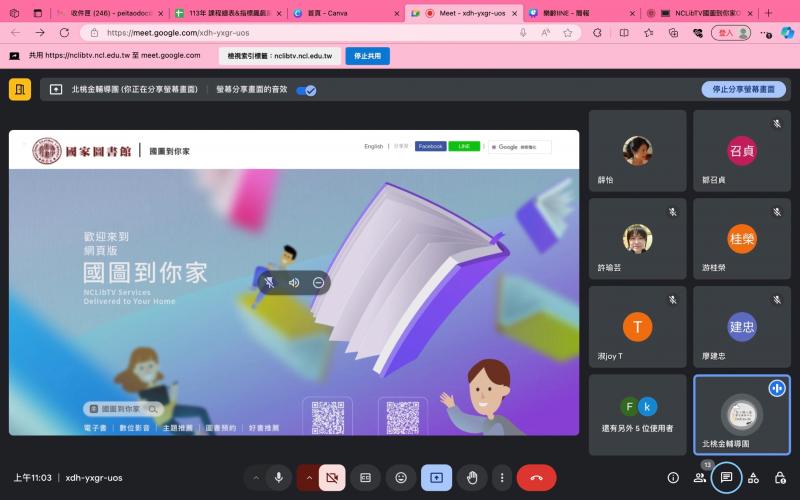Show the participants people panel

[x=699, y=478]
